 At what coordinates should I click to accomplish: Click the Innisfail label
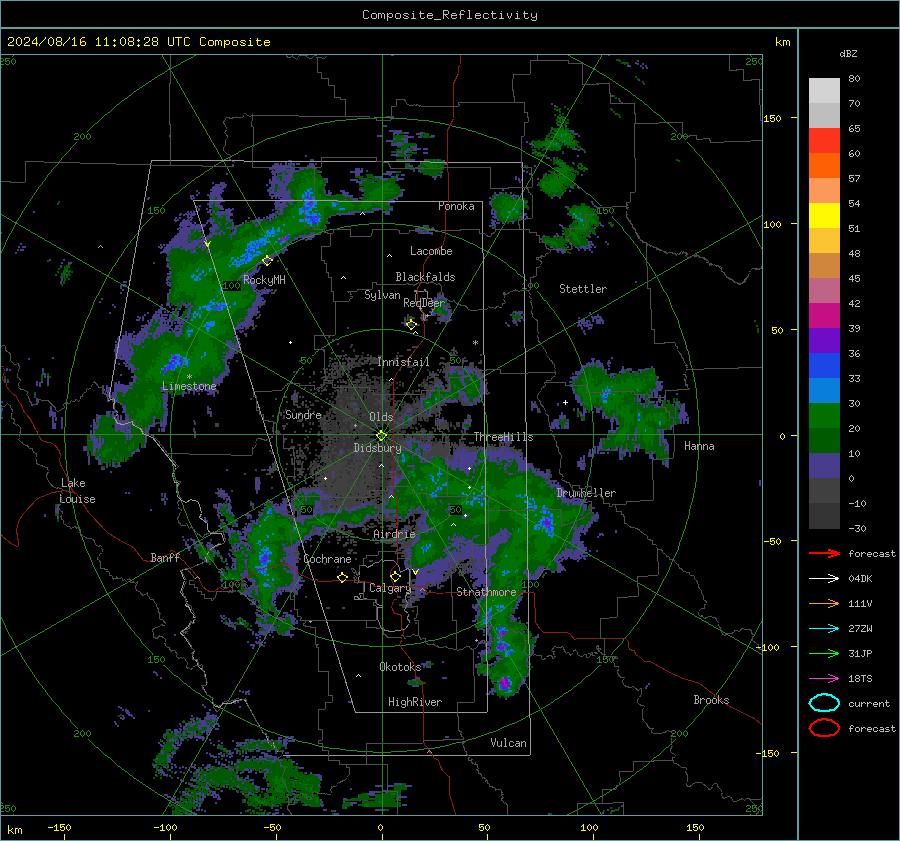point(403,362)
